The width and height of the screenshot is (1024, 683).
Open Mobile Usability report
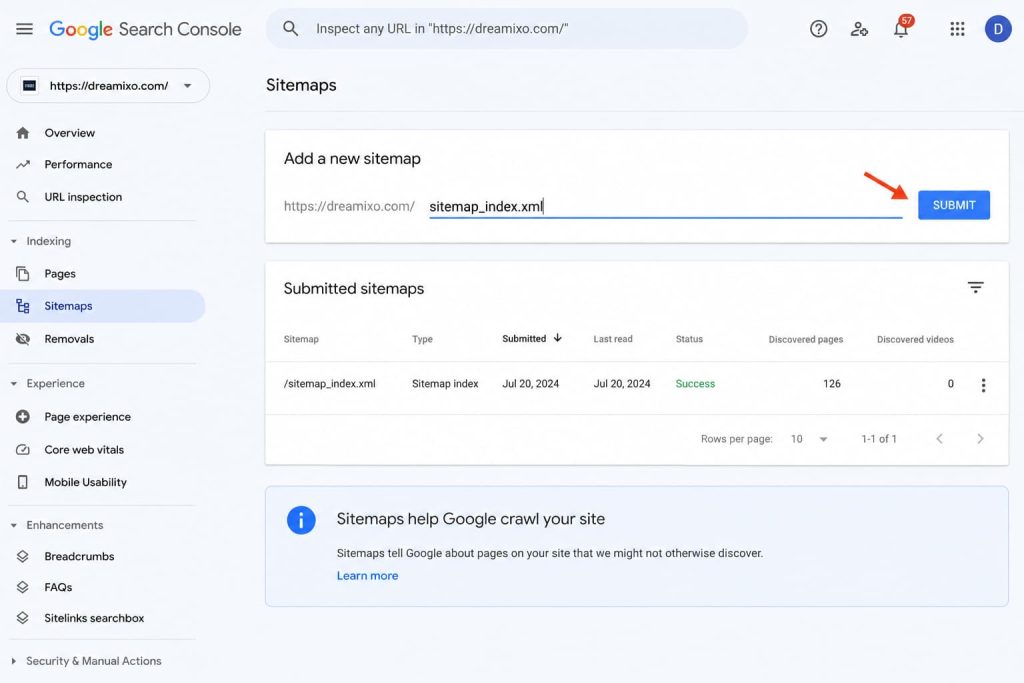coord(85,482)
